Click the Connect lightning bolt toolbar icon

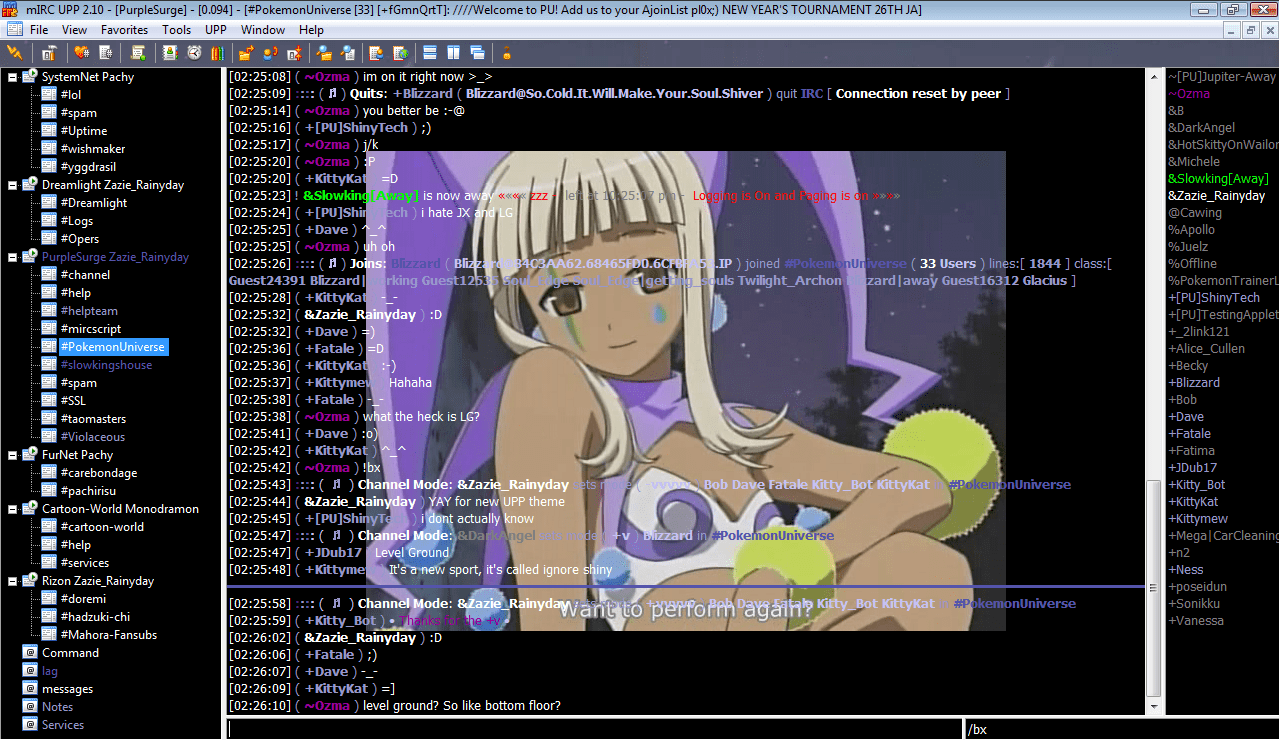pos(14,52)
